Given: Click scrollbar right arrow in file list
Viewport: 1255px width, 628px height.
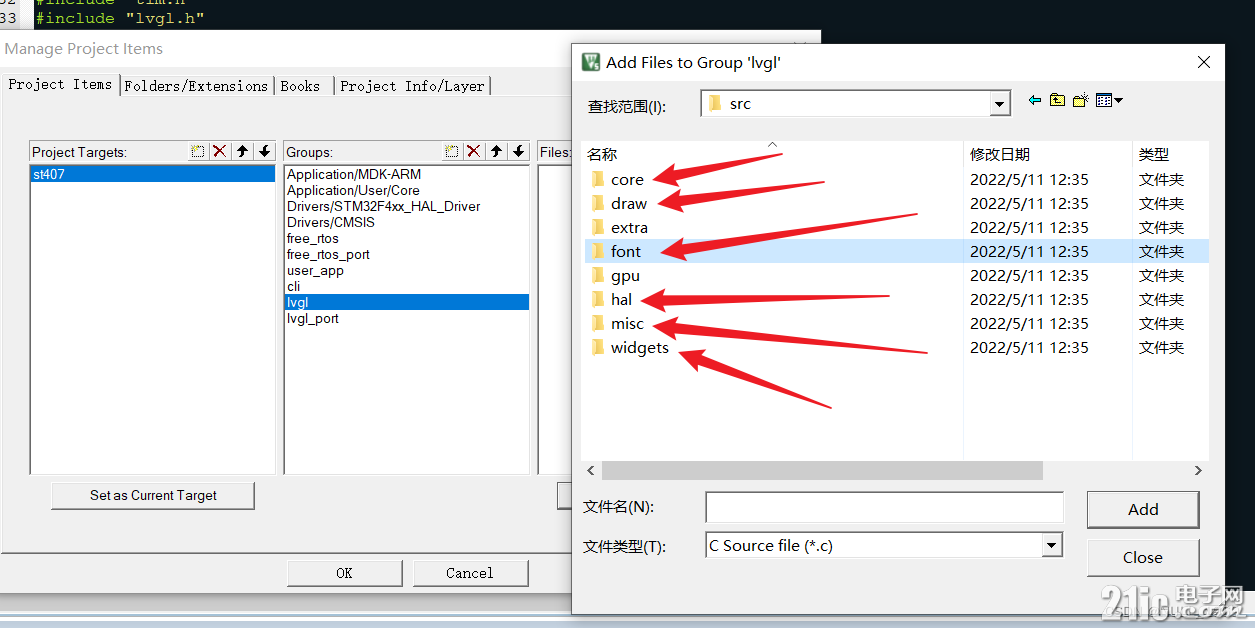Looking at the screenshot, I should click(1198, 470).
